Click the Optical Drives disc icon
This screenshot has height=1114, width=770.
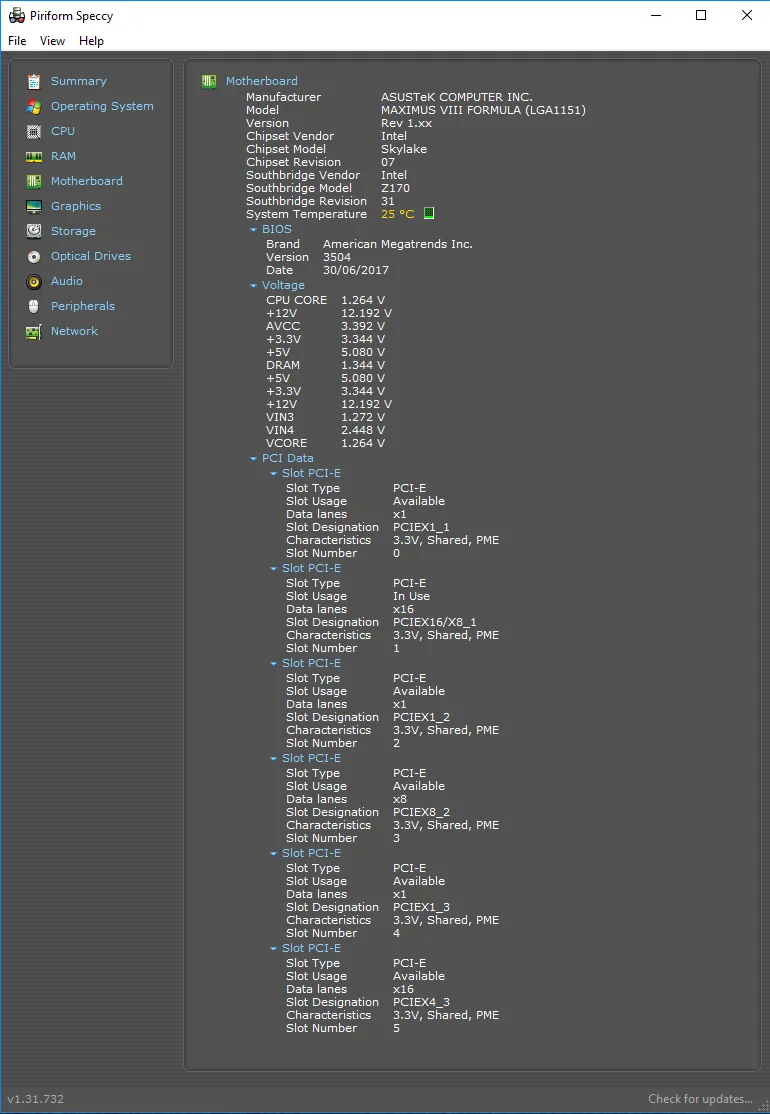[33, 256]
